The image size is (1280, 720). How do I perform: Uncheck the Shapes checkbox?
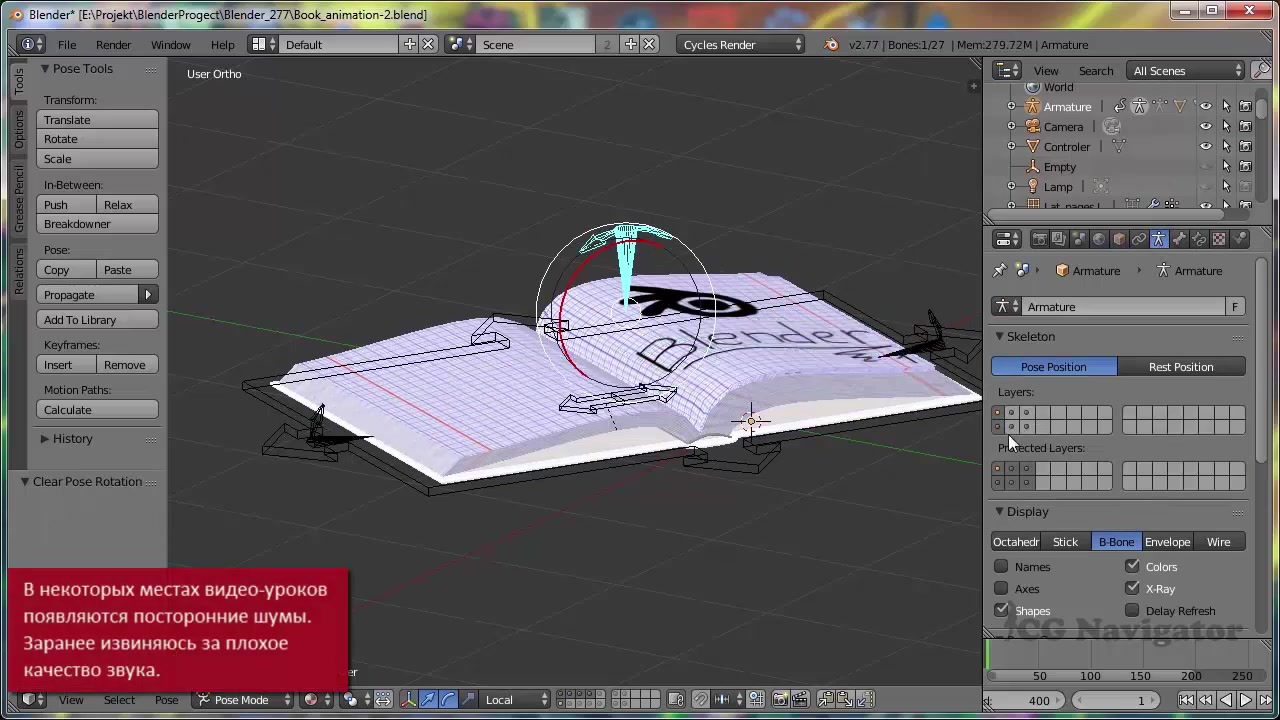(1001, 610)
